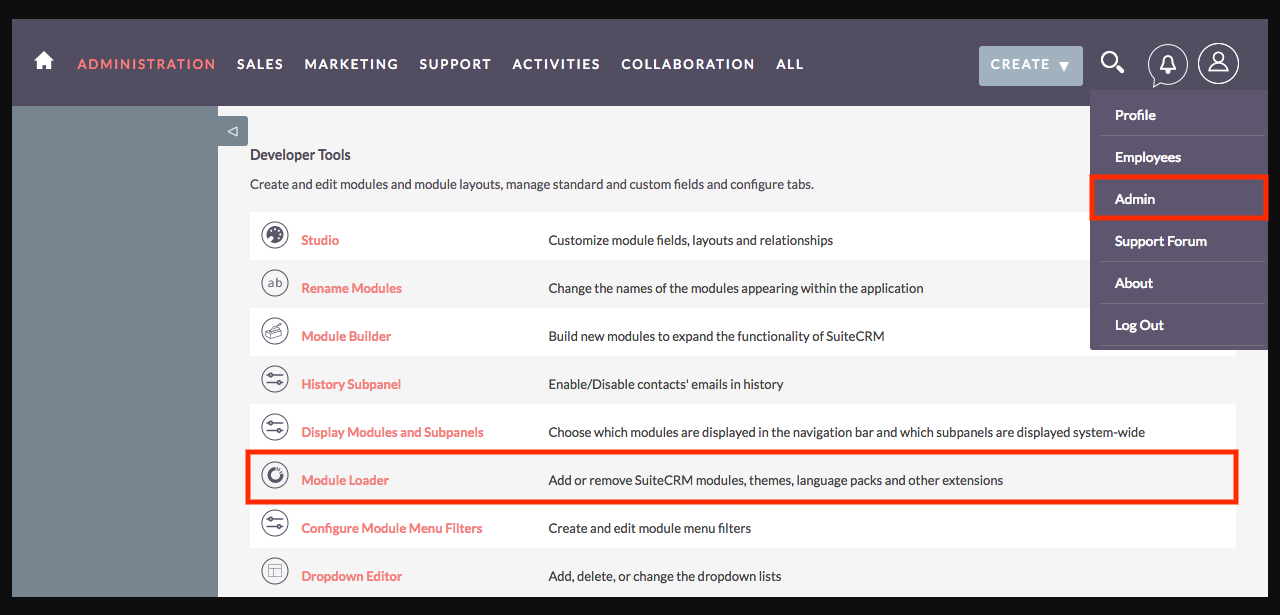The width and height of the screenshot is (1280, 615).
Task: Open the Module Builder link
Action: pos(346,336)
